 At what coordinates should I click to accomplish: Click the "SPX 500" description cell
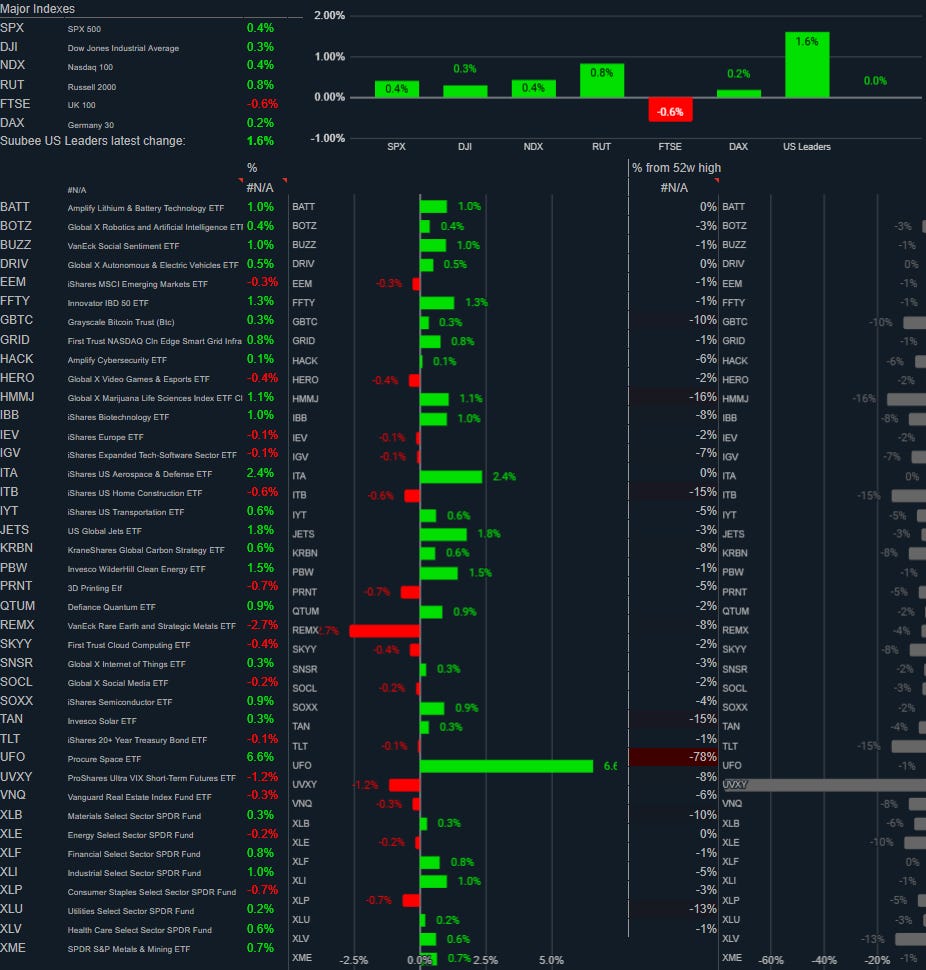(84, 29)
